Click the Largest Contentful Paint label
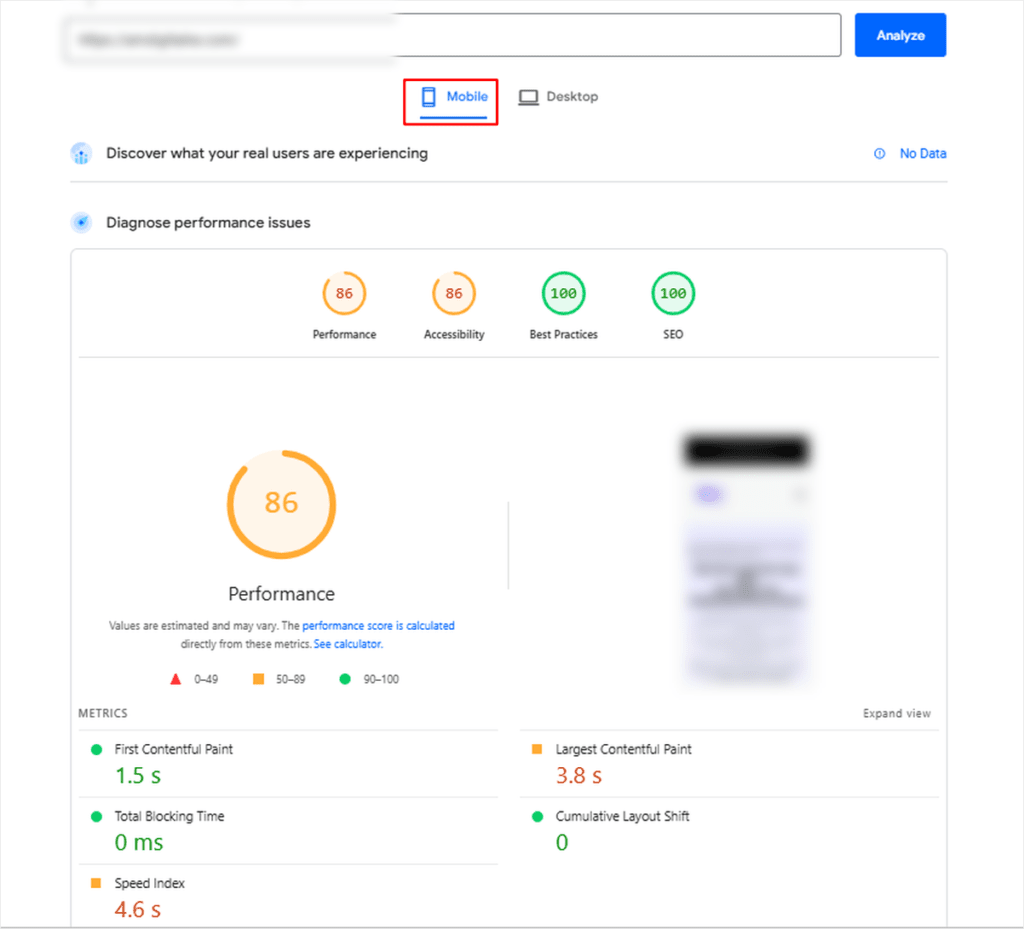 pos(623,749)
